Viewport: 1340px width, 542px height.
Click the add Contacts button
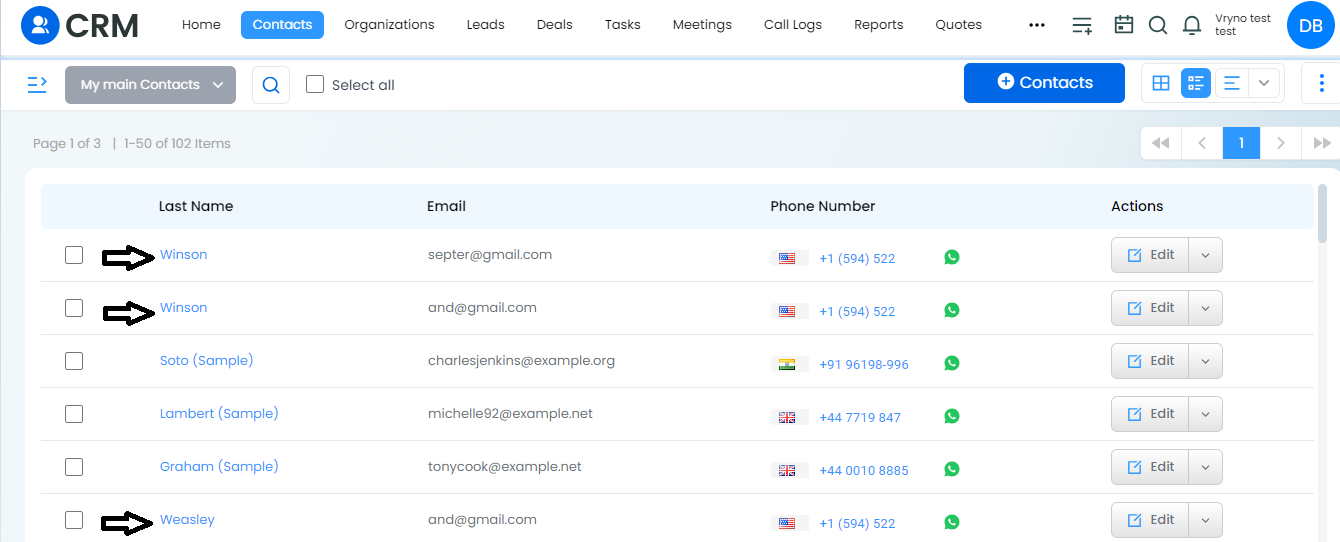click(1044, 83)
